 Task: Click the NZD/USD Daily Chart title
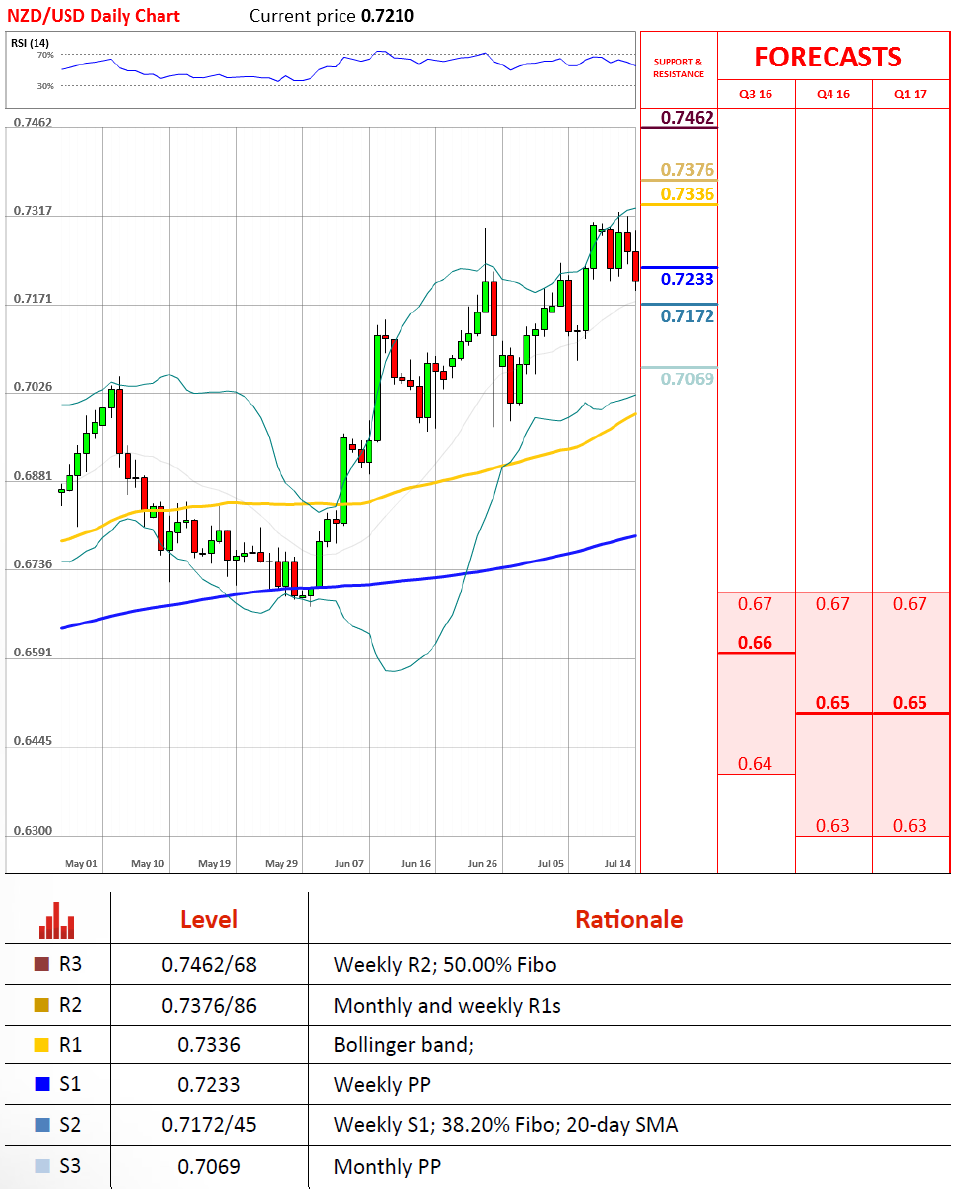pos(93,16)
